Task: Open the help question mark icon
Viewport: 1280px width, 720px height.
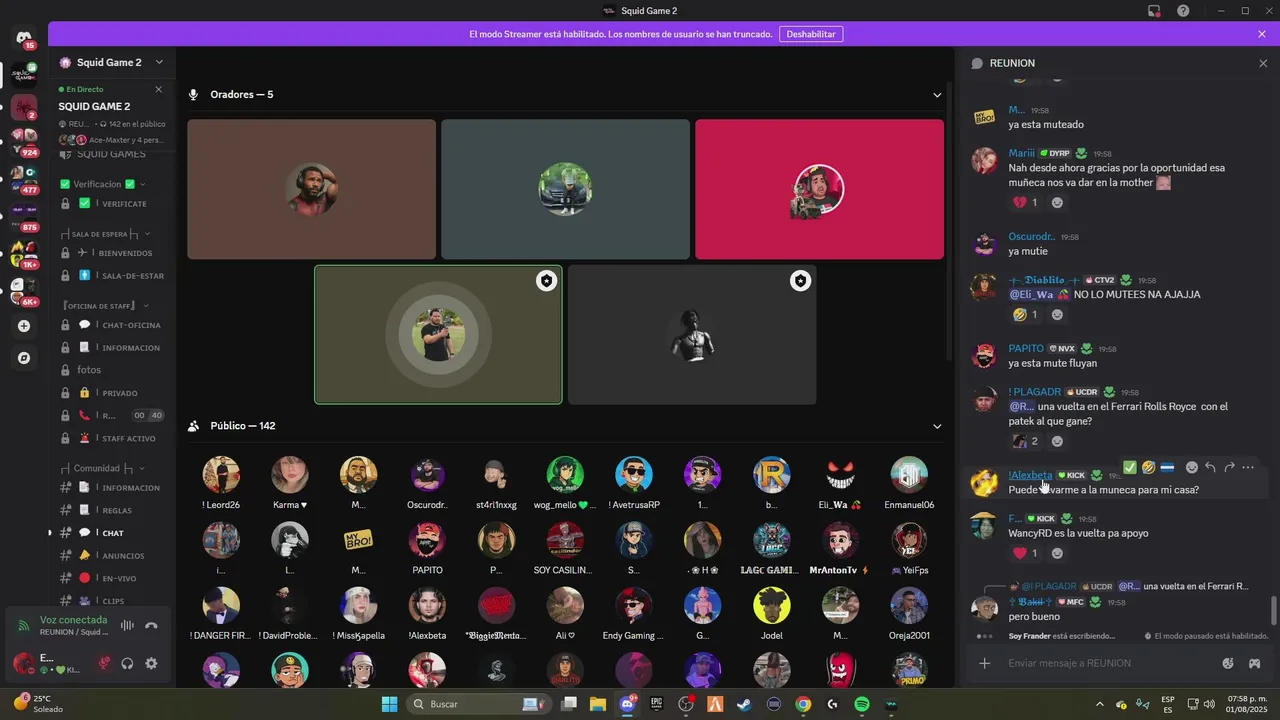Action: tap(1183, 11)
